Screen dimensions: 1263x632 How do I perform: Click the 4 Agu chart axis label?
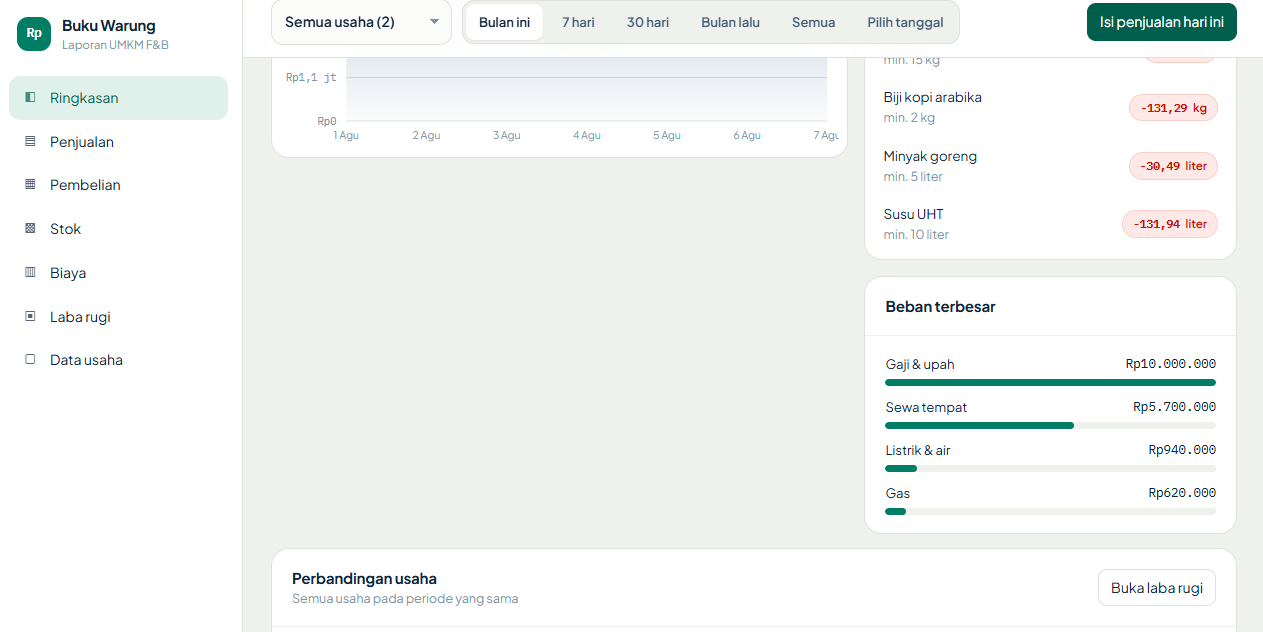tap(587, 135)
